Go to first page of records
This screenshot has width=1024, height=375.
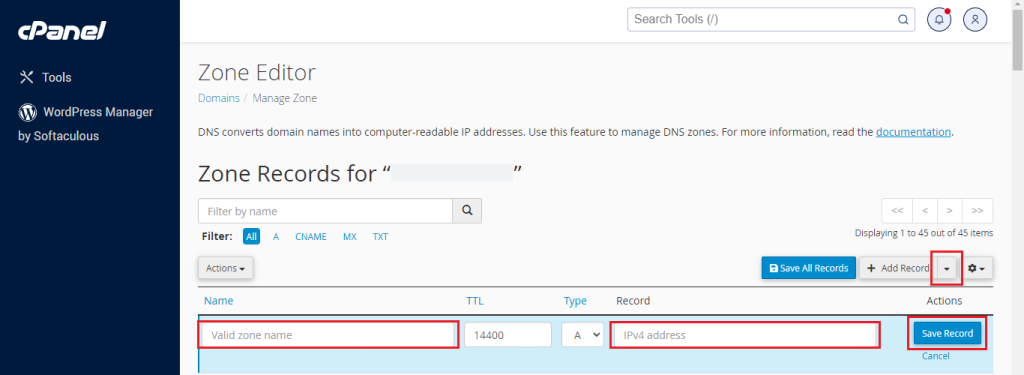pyautogui.click(x=897, y=211)
